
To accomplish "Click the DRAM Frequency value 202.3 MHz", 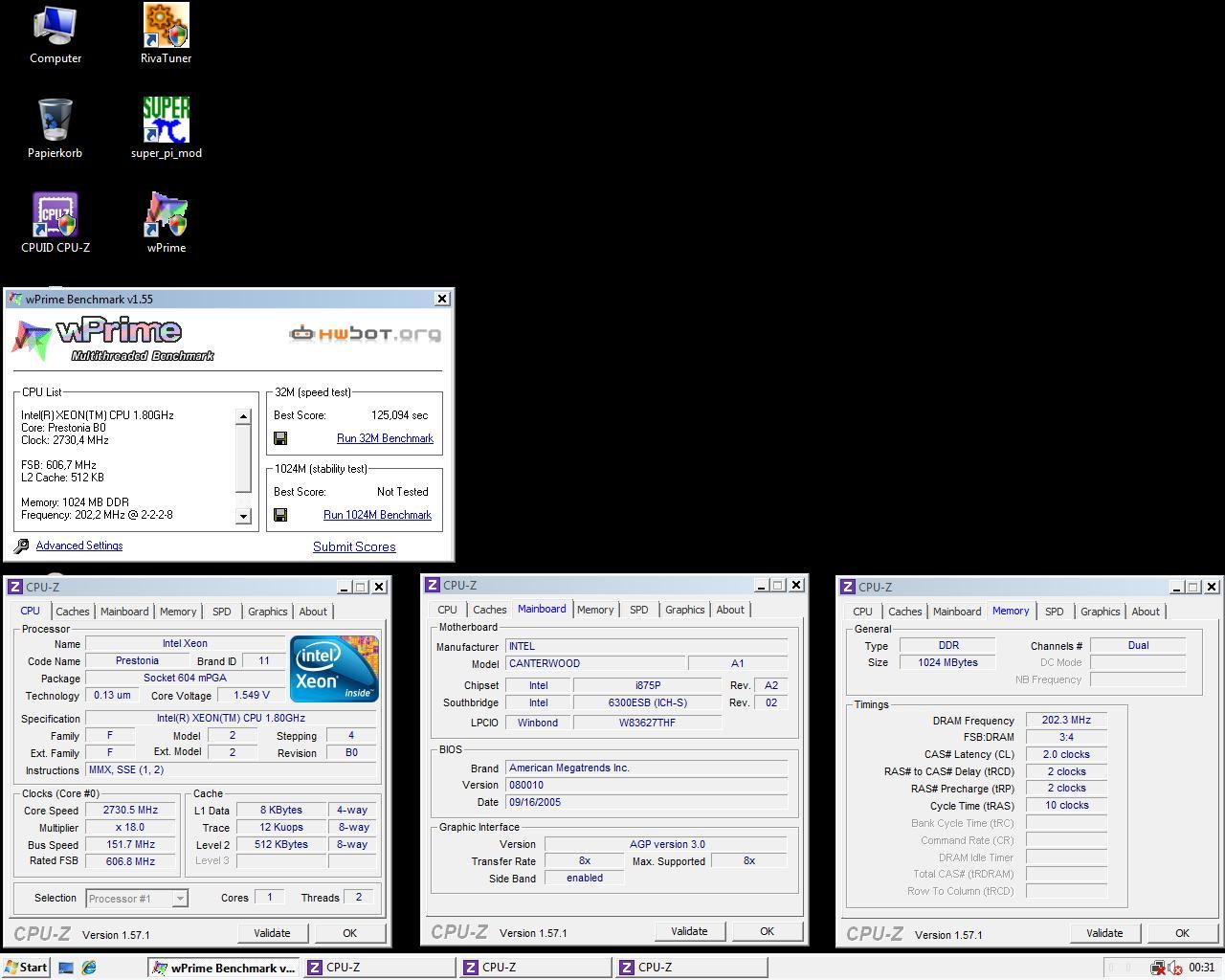I will coord(1066,721).
